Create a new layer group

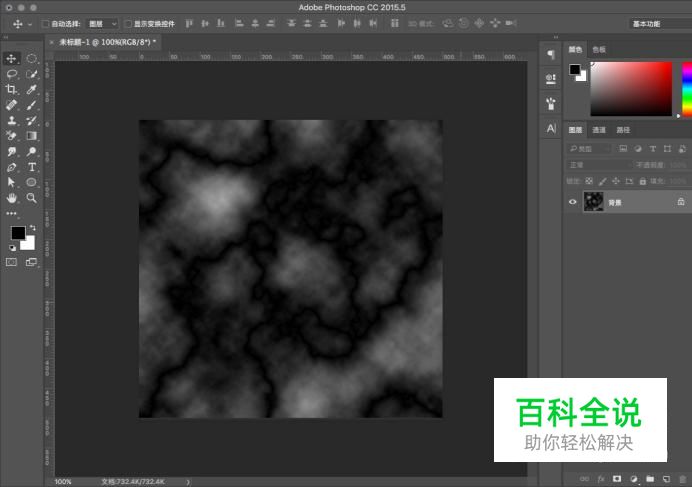pos(650,479)
